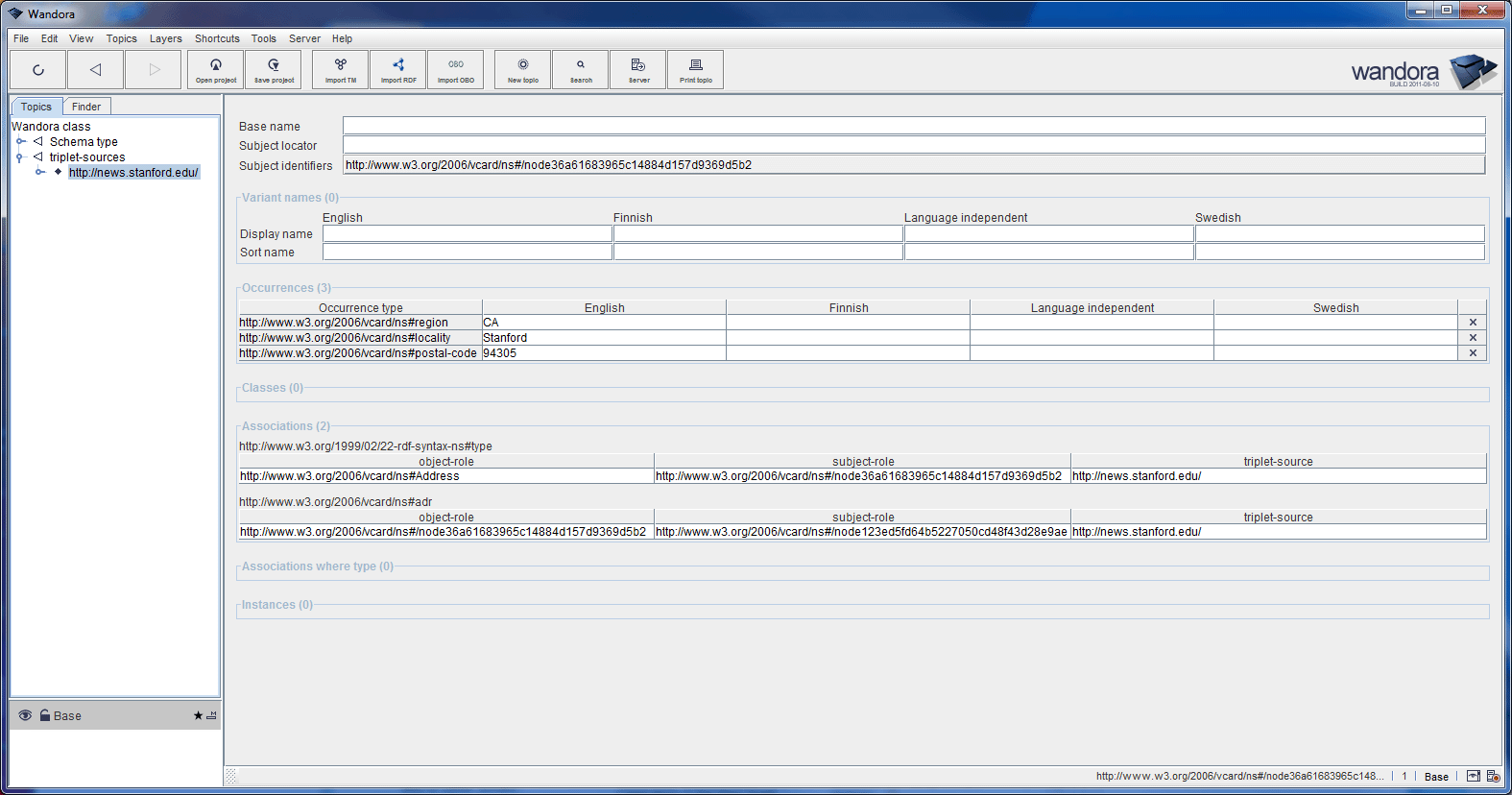Toggle visibility eye of Base layer
1512x795 pixels.
[26, 715]
